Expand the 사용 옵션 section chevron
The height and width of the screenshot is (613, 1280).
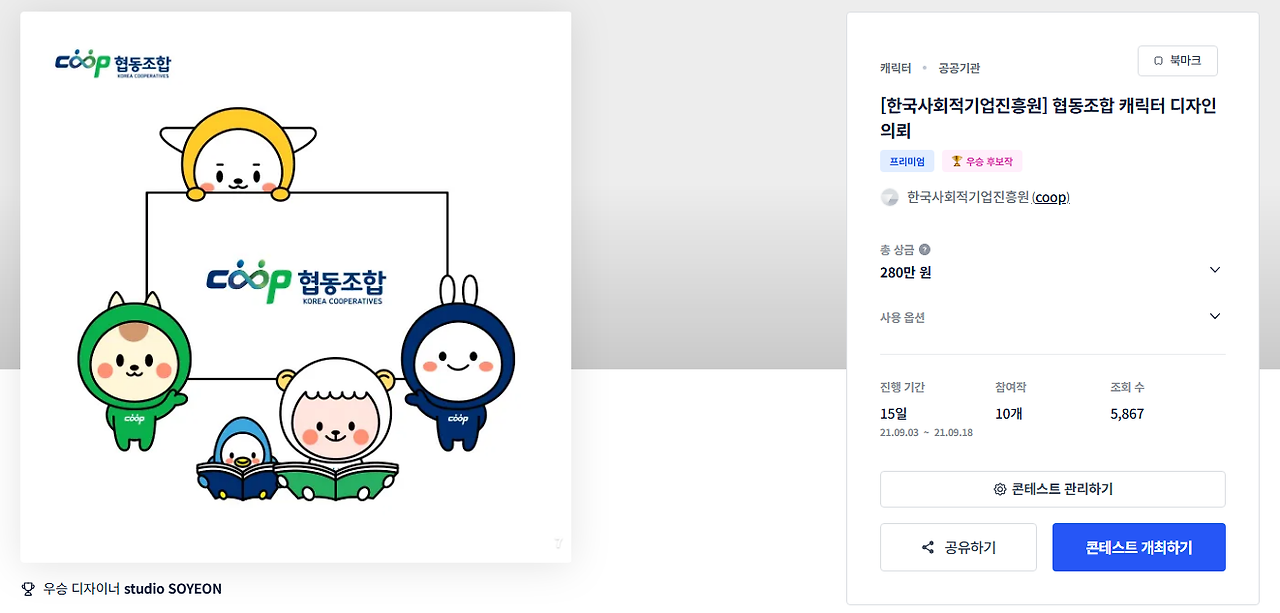pos(1215,316)
